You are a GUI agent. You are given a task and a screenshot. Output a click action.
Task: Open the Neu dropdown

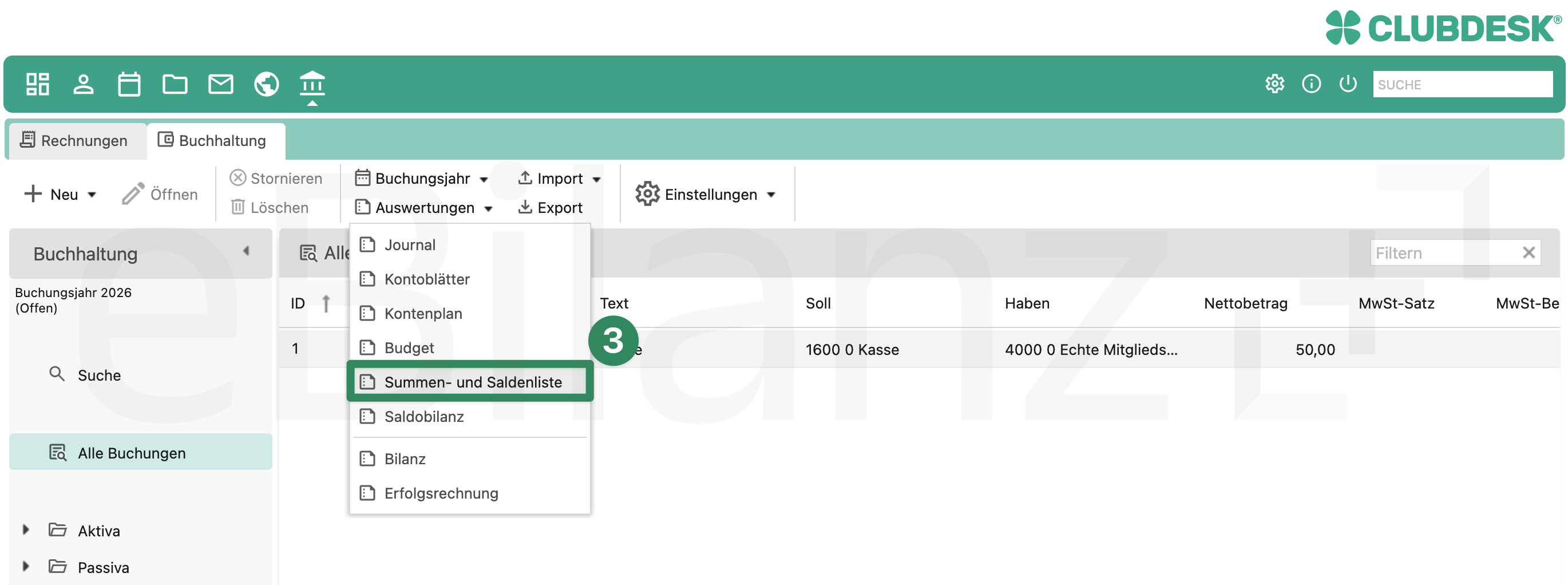click(x=60, y=194)
